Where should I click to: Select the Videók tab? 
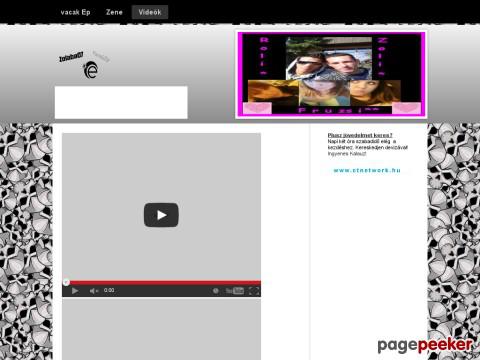tap(150, 12)
